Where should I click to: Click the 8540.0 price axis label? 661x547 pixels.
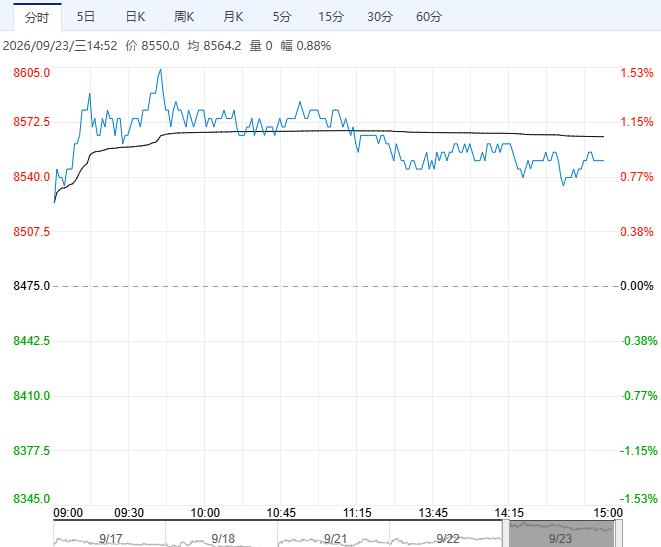[31, 177]
